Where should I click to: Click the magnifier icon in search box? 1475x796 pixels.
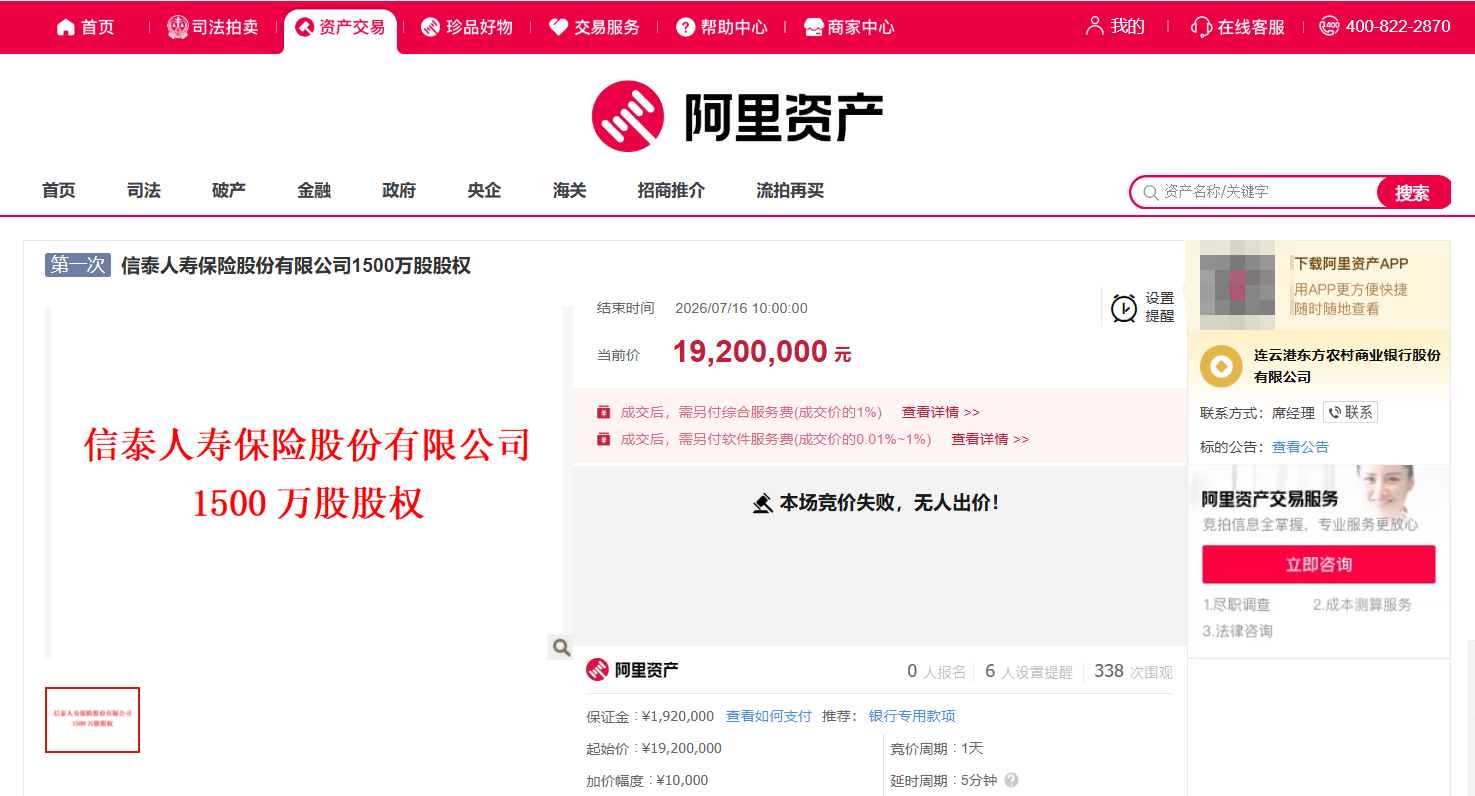(1151, 192)
